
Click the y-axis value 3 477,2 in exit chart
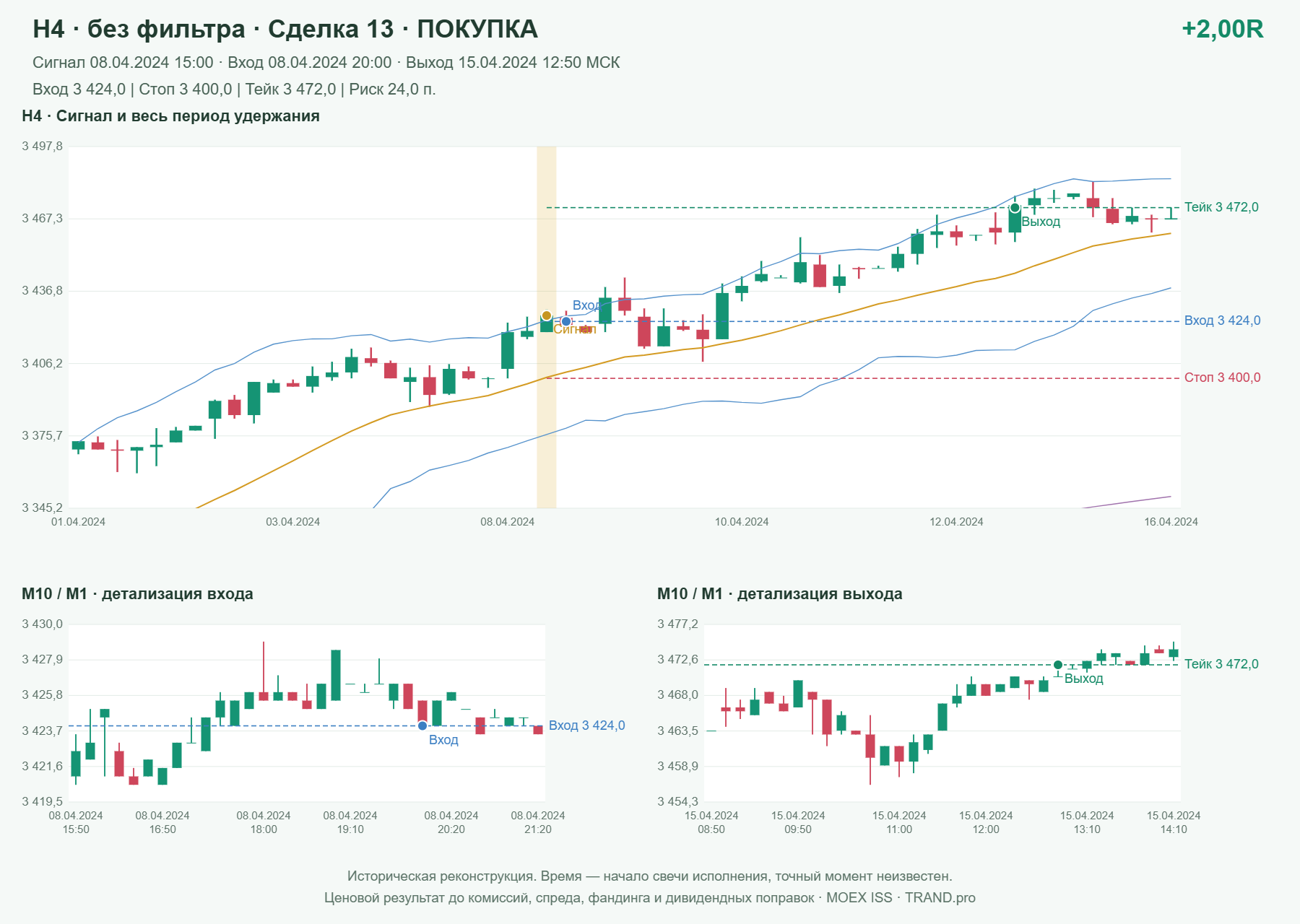(677, 624)
